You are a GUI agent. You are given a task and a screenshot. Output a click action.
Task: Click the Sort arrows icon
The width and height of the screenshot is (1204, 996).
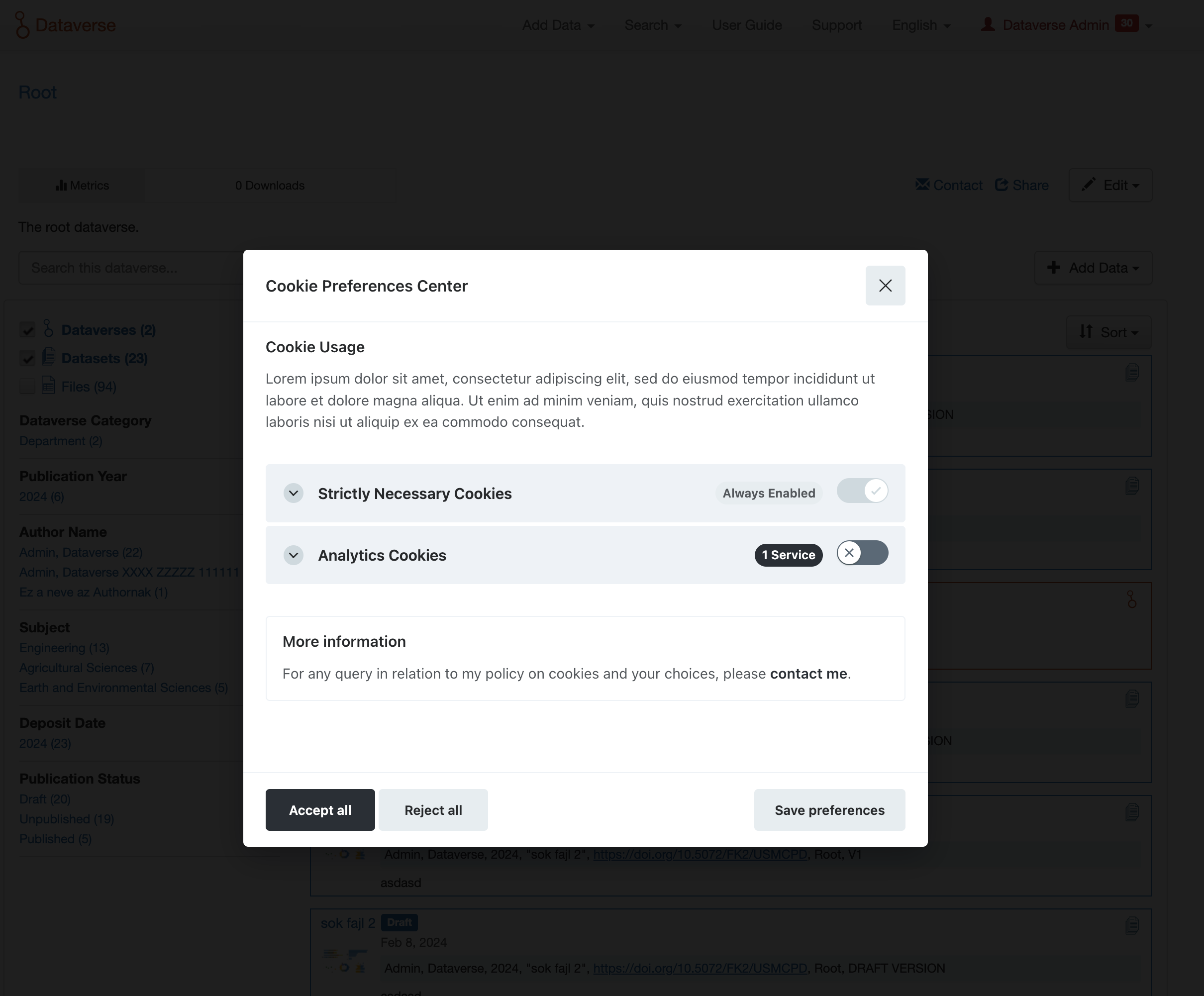tap(1085, 331)
